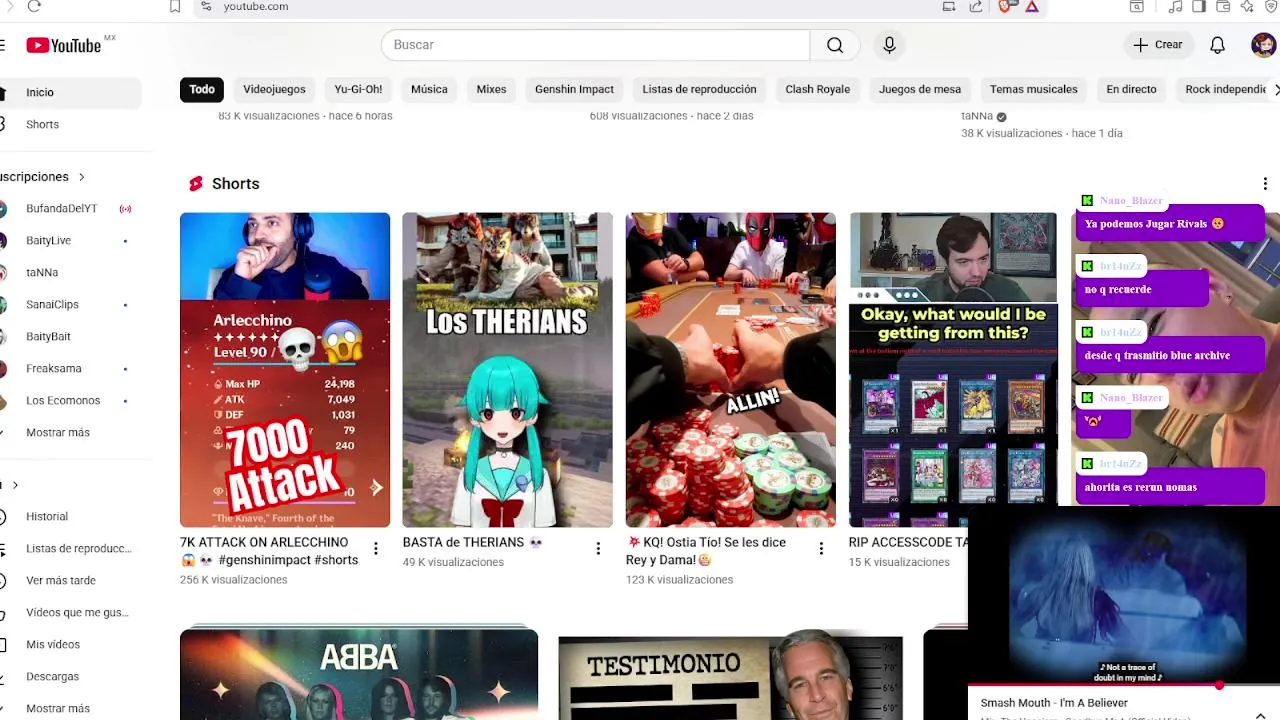The height and width of the screenshot is (720, 1280).
Task: Open options for 7K ATTACK ON ARLECCHINO short
Action: [x=375, y=548]
